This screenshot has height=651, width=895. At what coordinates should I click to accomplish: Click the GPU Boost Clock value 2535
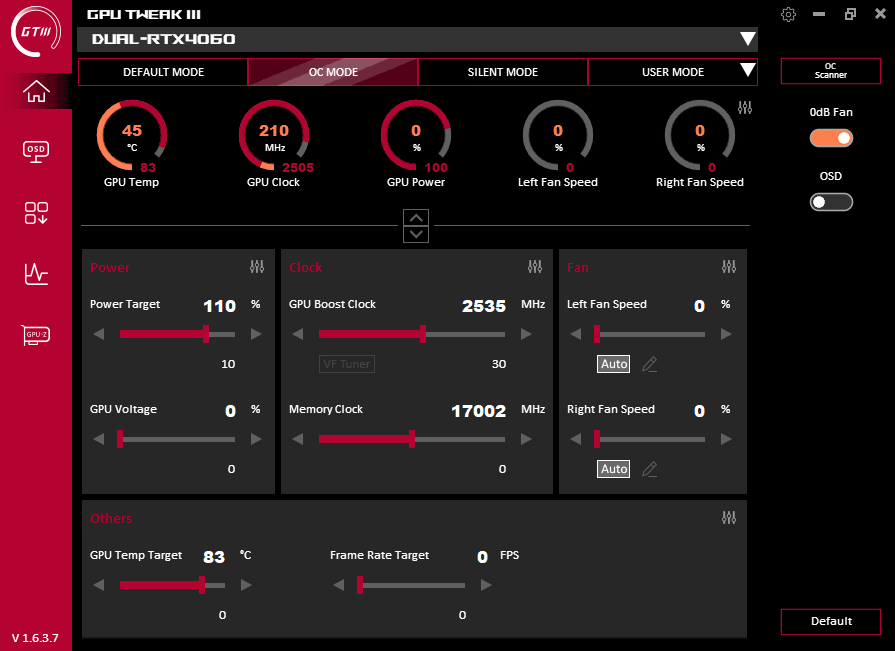pyautogui.click(x=484, y=306)
